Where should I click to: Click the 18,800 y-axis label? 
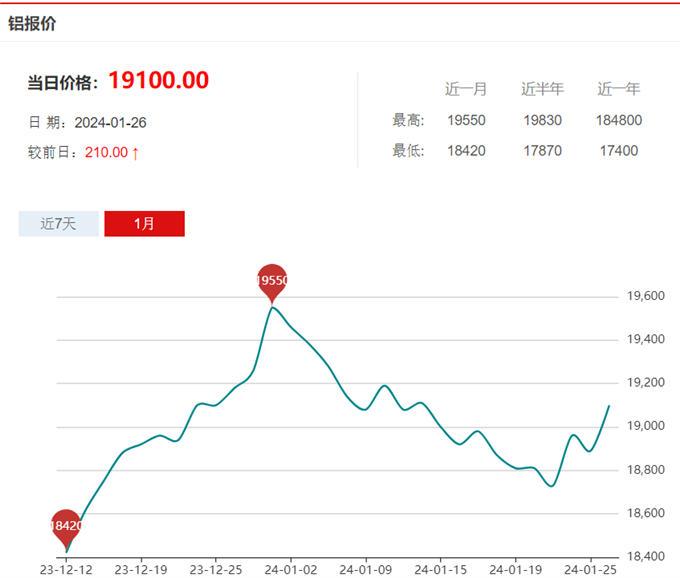tap(646, 470)
